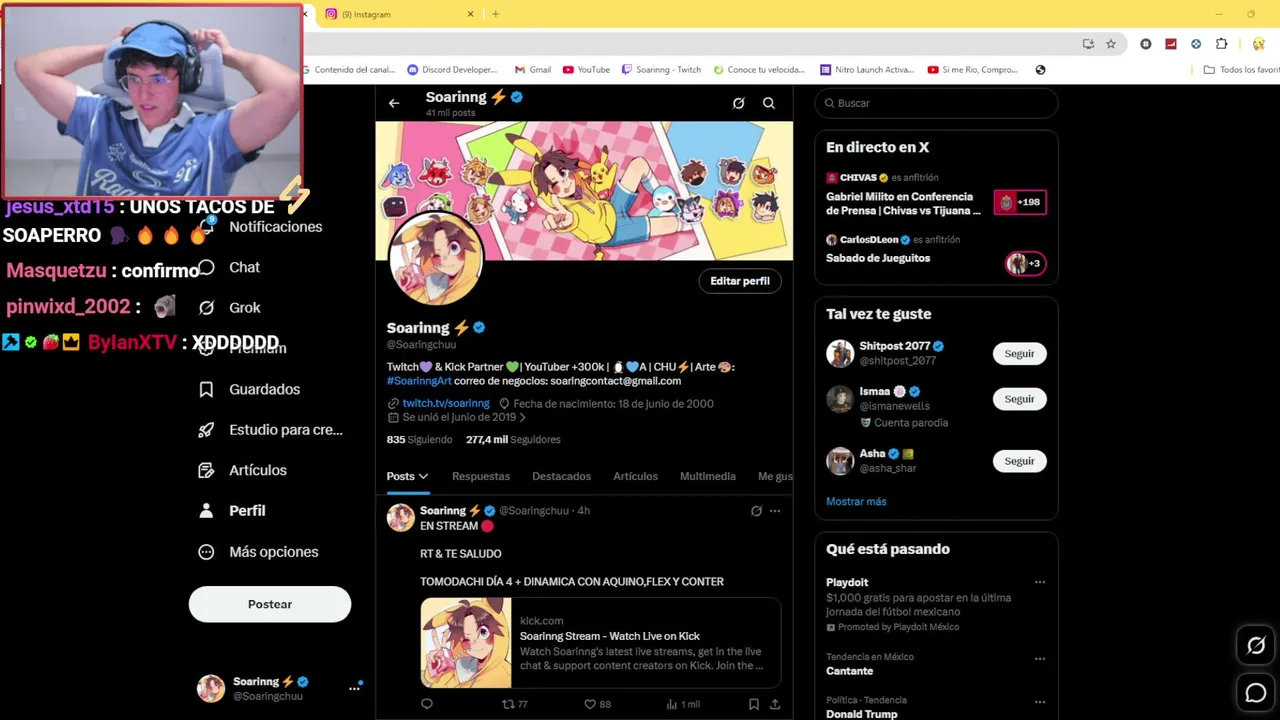The height and width of the screenshot is (720, 1280).
Task: Search the profile with magnifier icon
Action: coord(769,103)
